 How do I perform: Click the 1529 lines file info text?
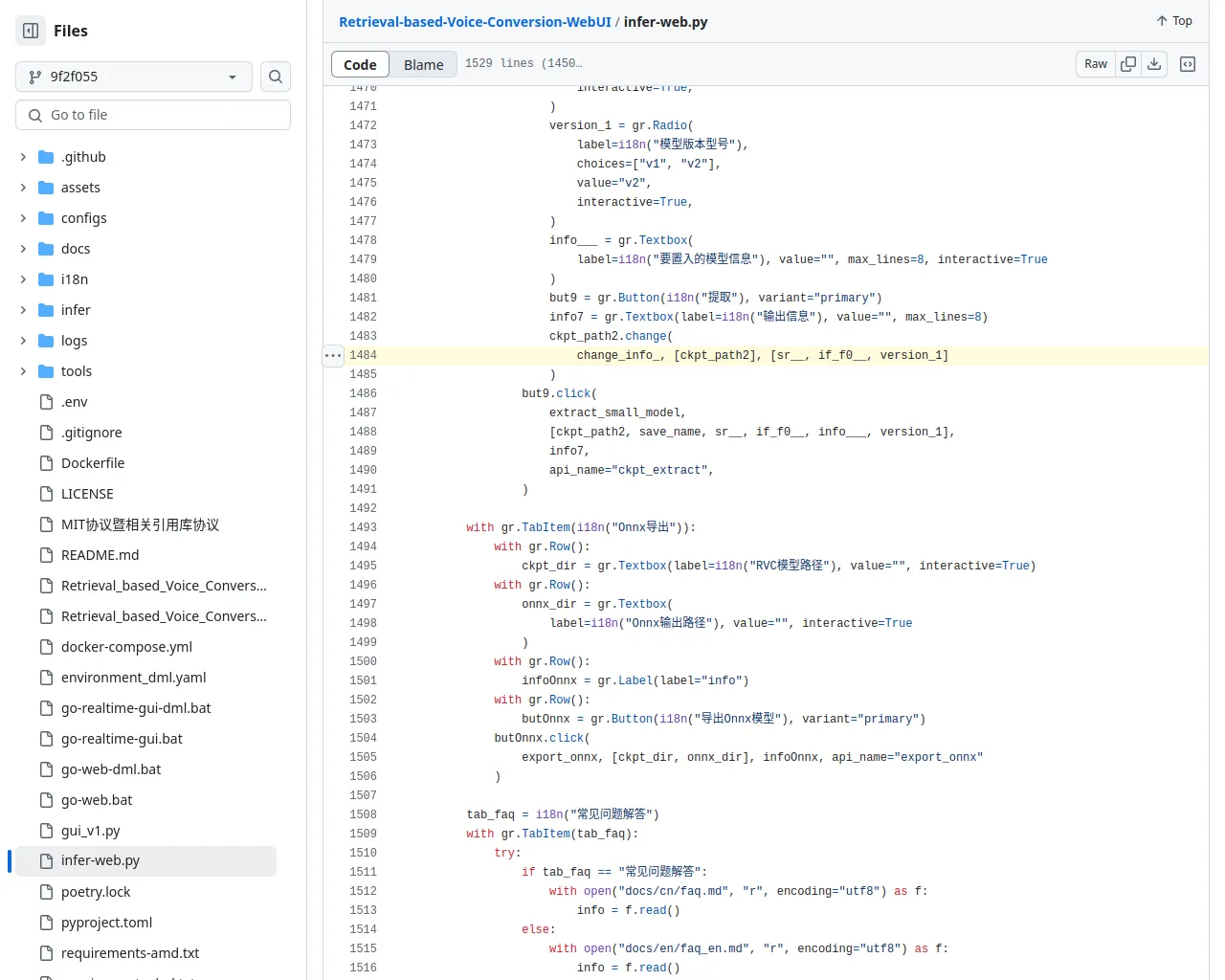(x=523, y=63)
